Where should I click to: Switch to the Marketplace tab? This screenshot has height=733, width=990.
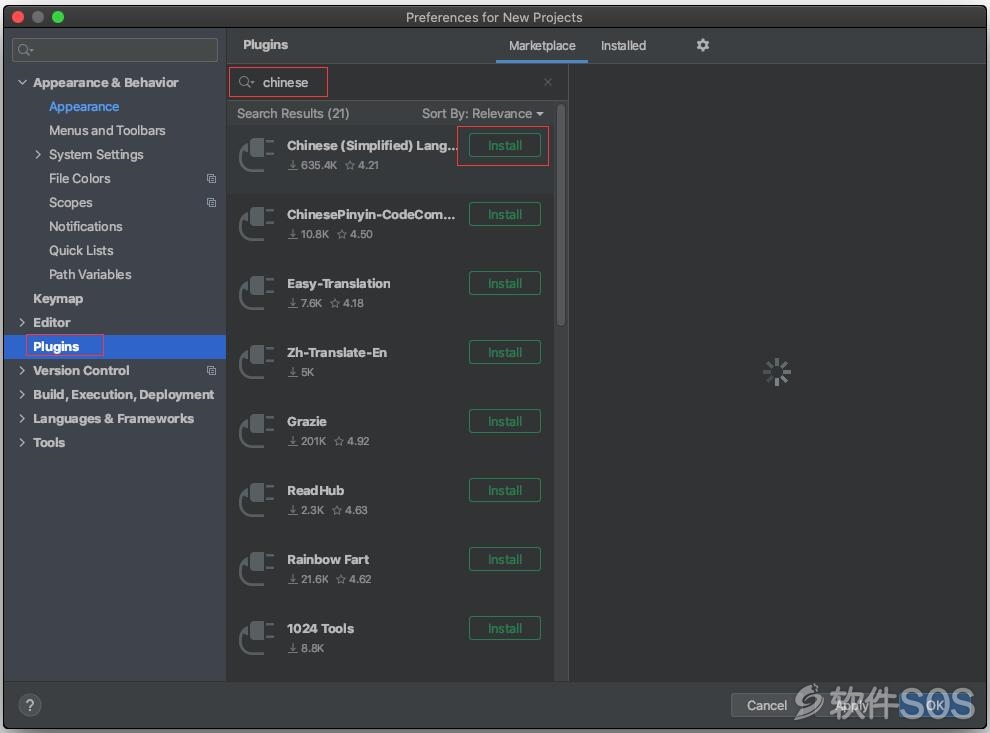pos(542,45)
